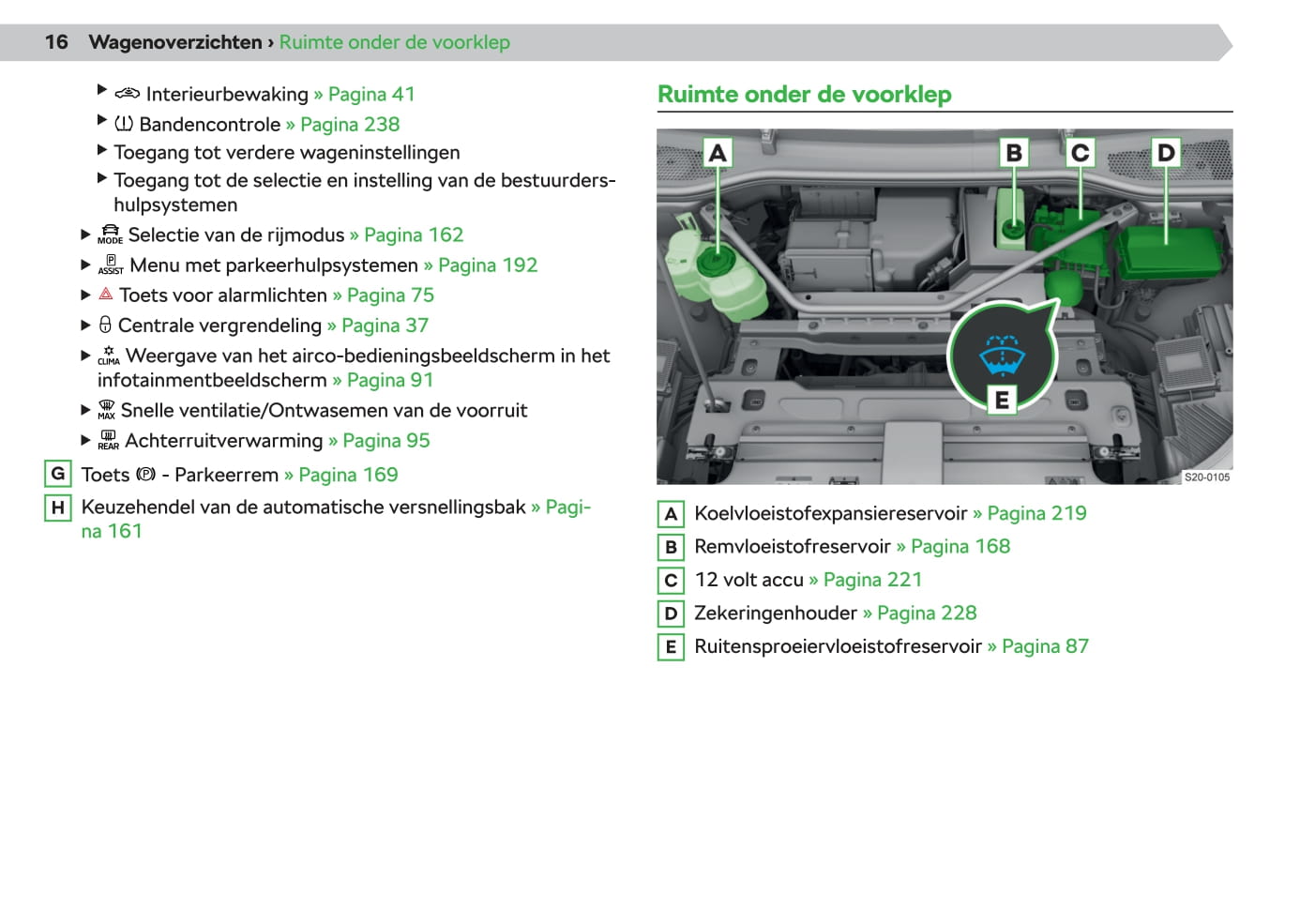Open link Pagina 41 for Interieurbewaking
Image resolution: width=1300 pixels, height=924 pixels.
364,94
